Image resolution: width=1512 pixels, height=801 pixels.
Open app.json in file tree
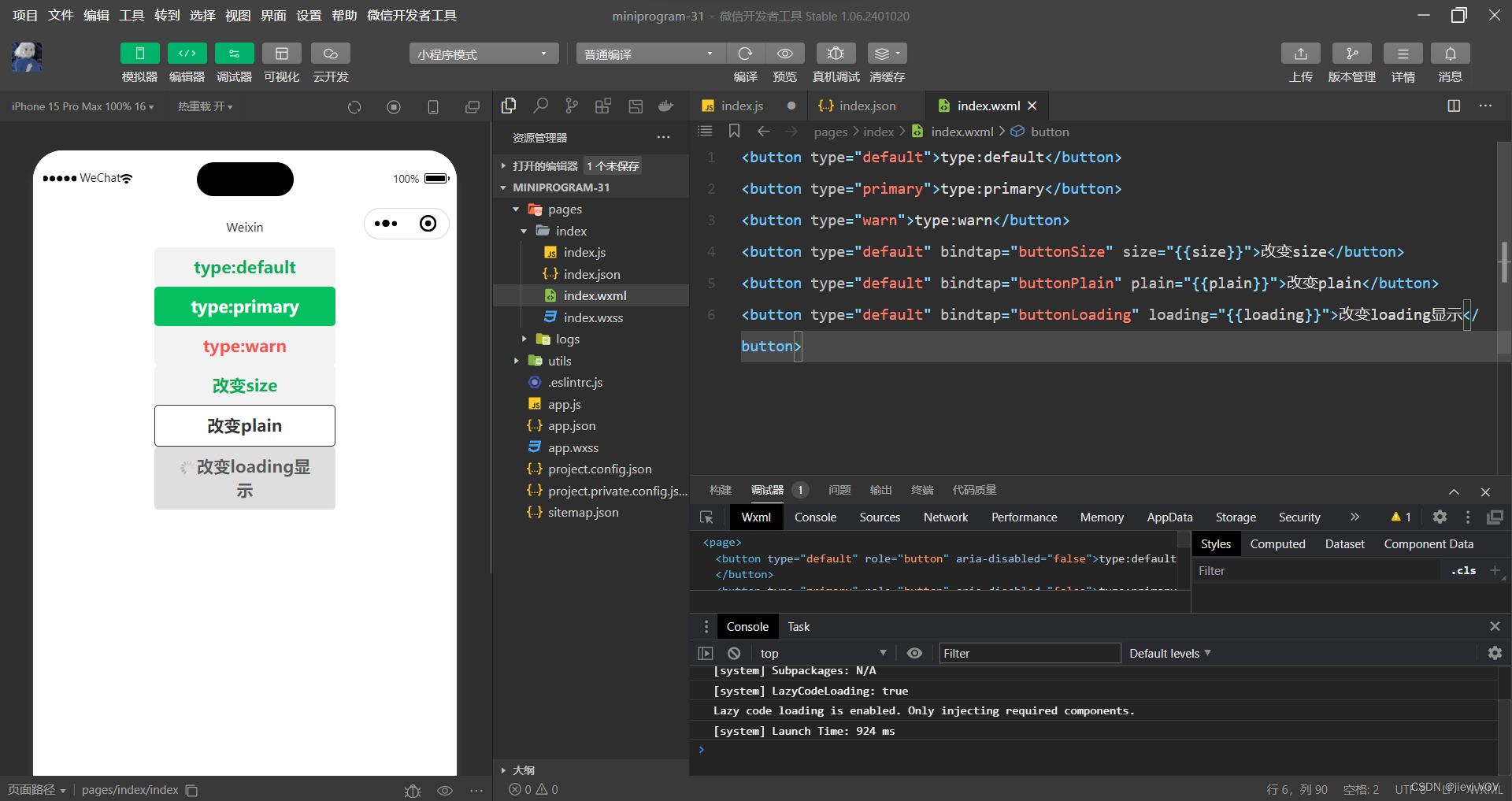click(x=572, y=426)
